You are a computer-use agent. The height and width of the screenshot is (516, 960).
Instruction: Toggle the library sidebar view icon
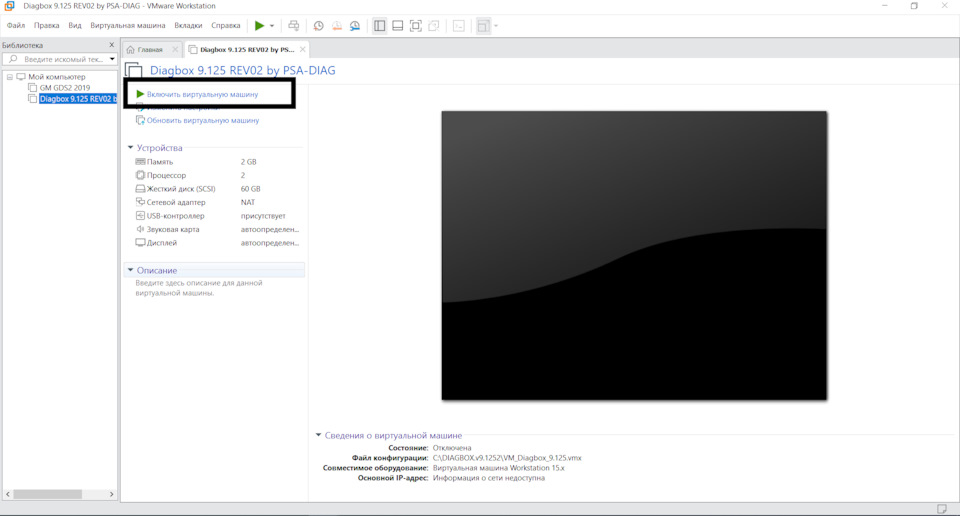(x=380, y=26)
